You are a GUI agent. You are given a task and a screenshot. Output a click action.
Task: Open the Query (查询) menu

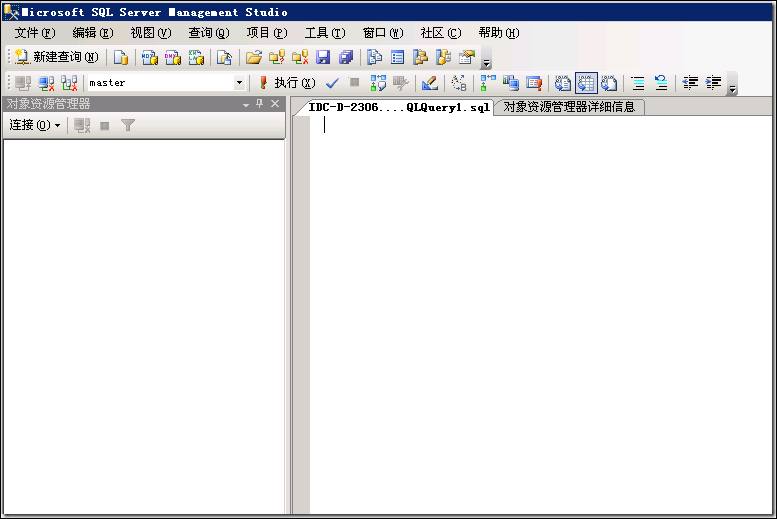209,33
